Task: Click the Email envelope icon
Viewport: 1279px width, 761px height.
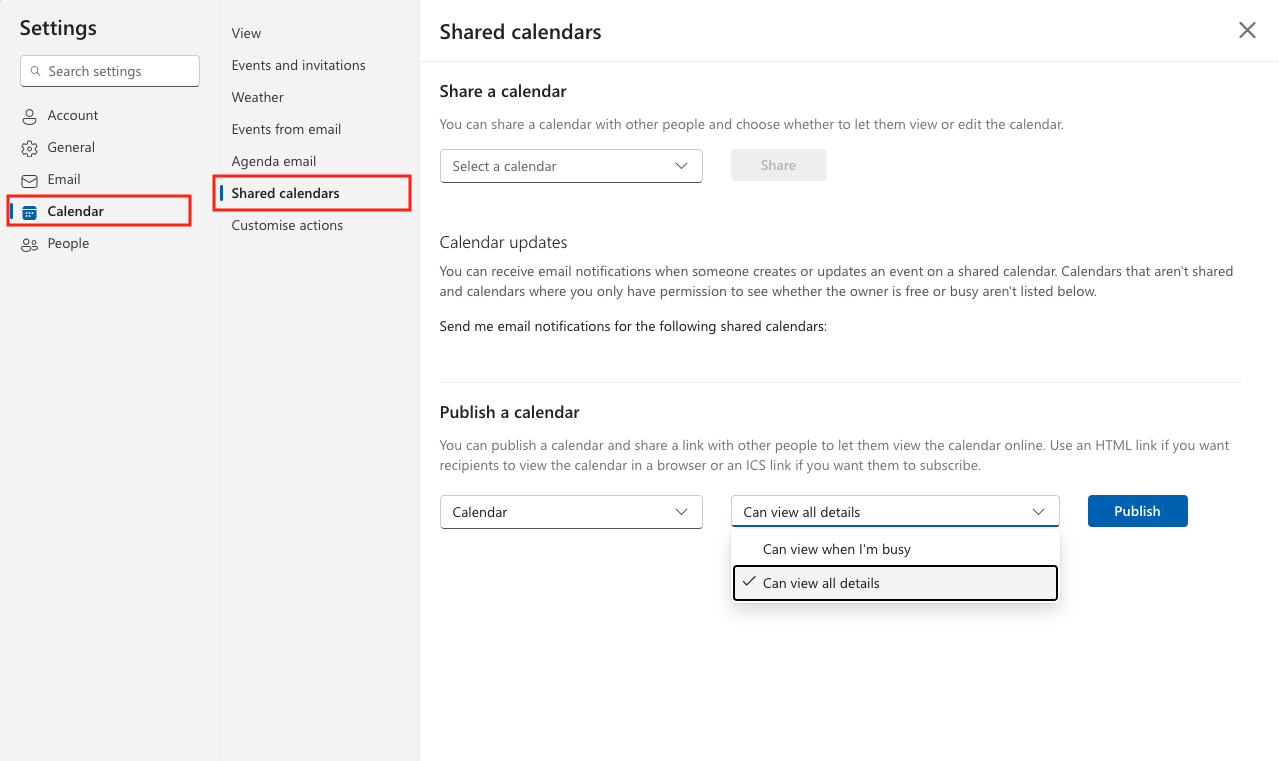Action: tap(30, 180)
